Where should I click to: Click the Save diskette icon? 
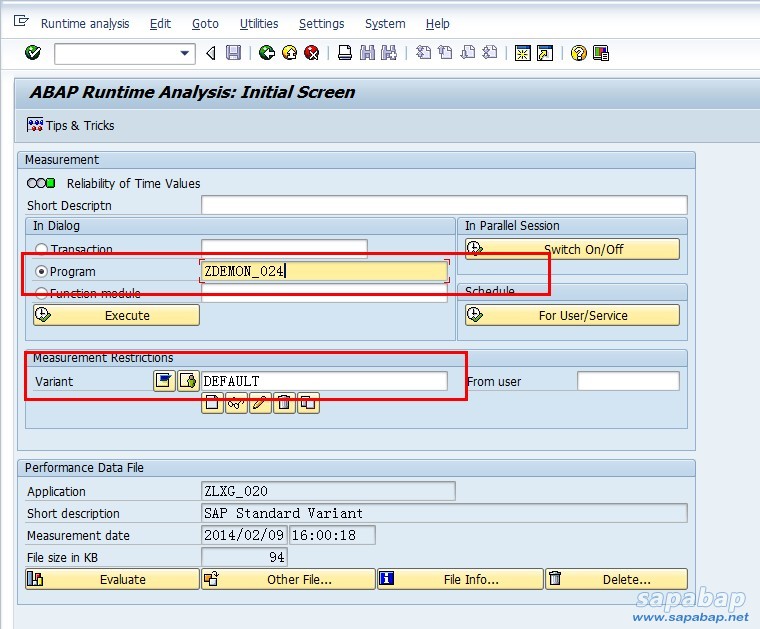point(234,53)
